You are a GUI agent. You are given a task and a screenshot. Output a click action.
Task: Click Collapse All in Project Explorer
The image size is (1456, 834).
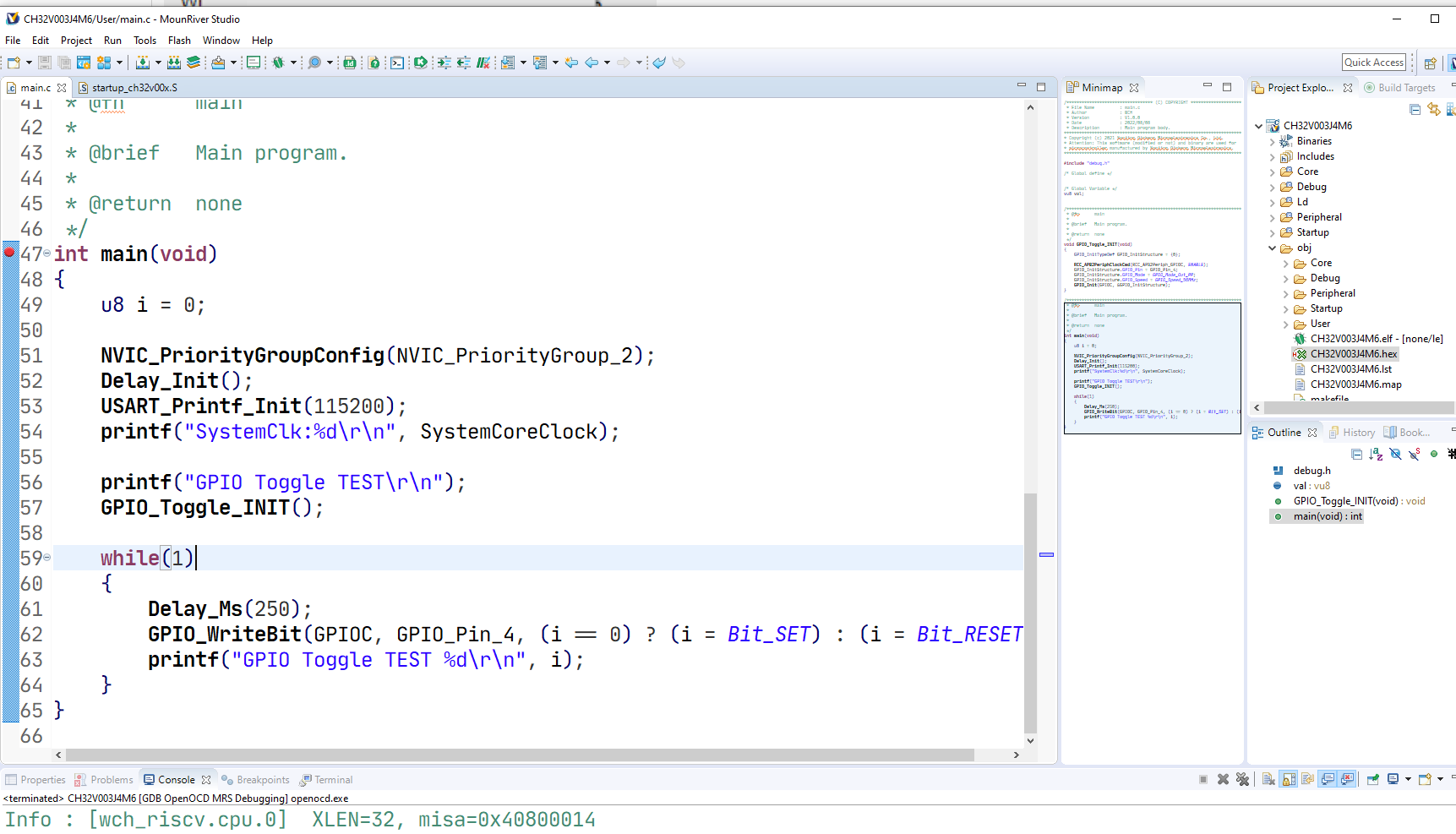1415,109
